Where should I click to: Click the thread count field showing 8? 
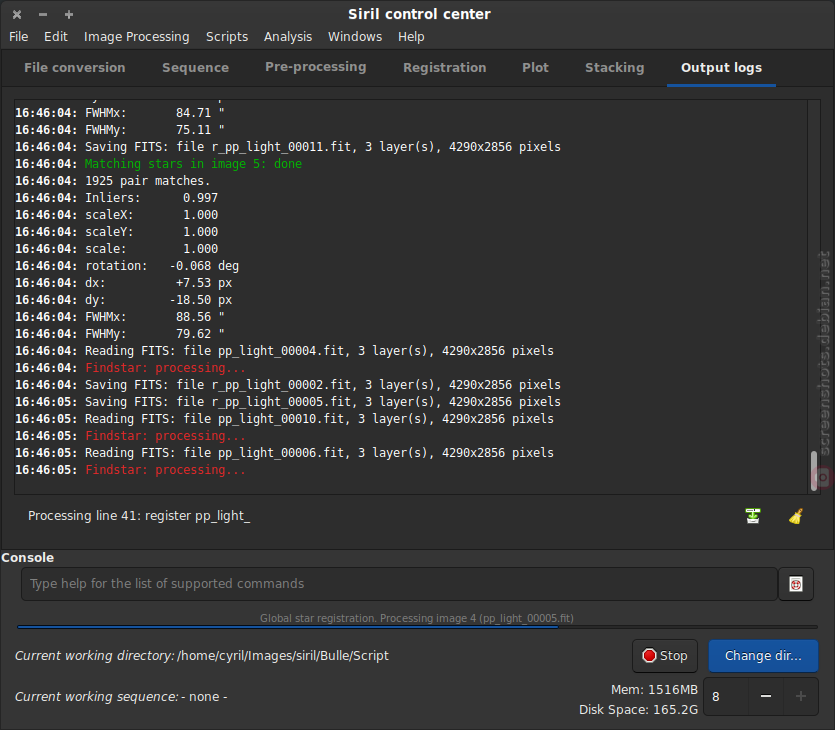[726, 696]
